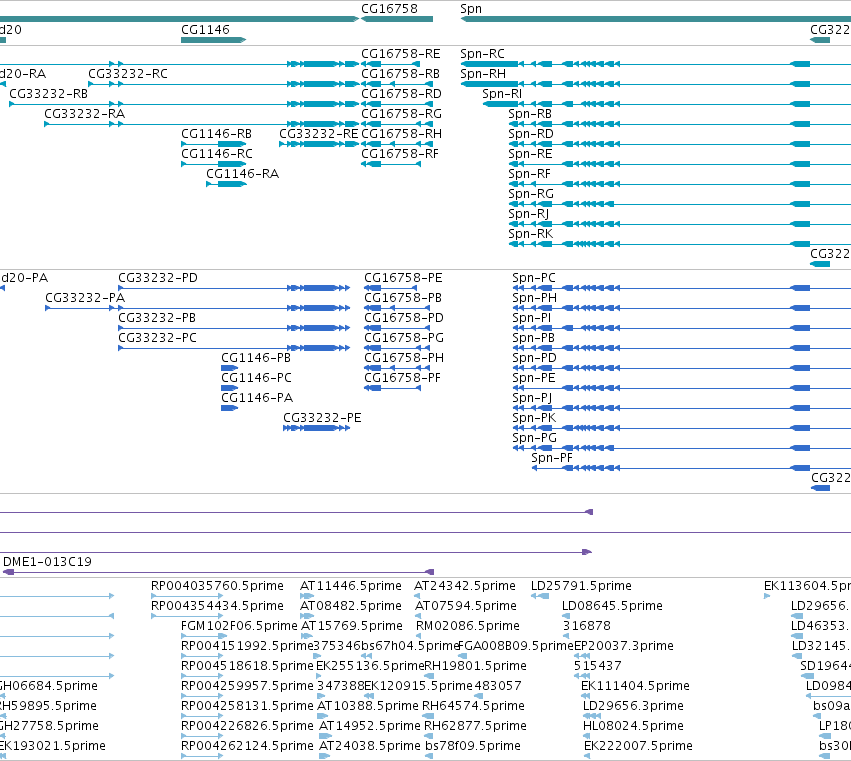Click the Spn-PK protein label
Image resolution: width=851 pixels, height=761 pixels.
click(x=534, y=418)
